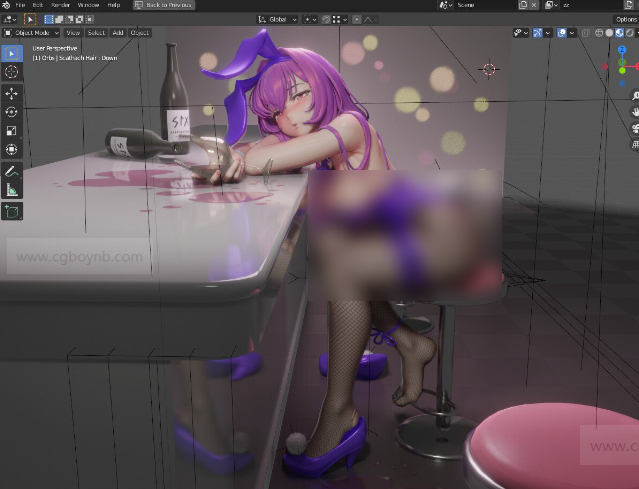Open the Object Mode dropdown

(31, 33)
